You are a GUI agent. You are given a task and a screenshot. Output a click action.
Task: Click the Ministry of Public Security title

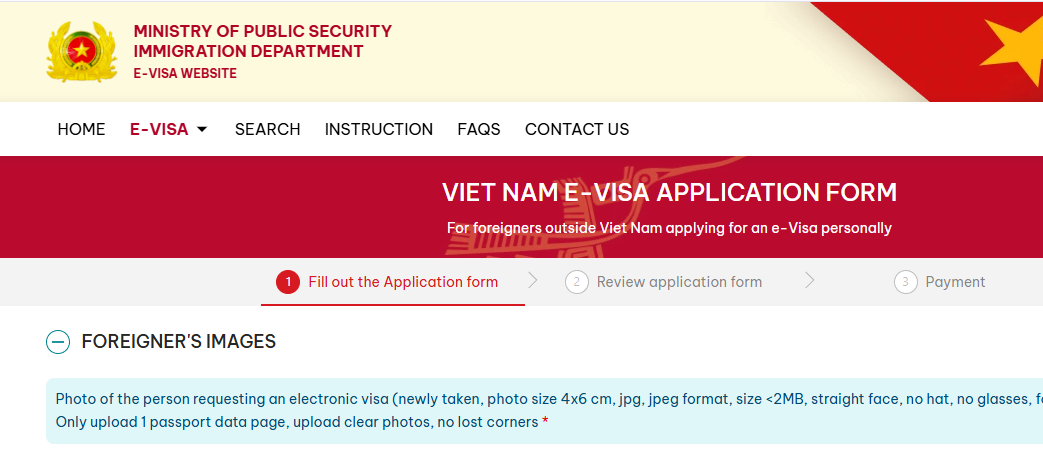pos(263,31)
